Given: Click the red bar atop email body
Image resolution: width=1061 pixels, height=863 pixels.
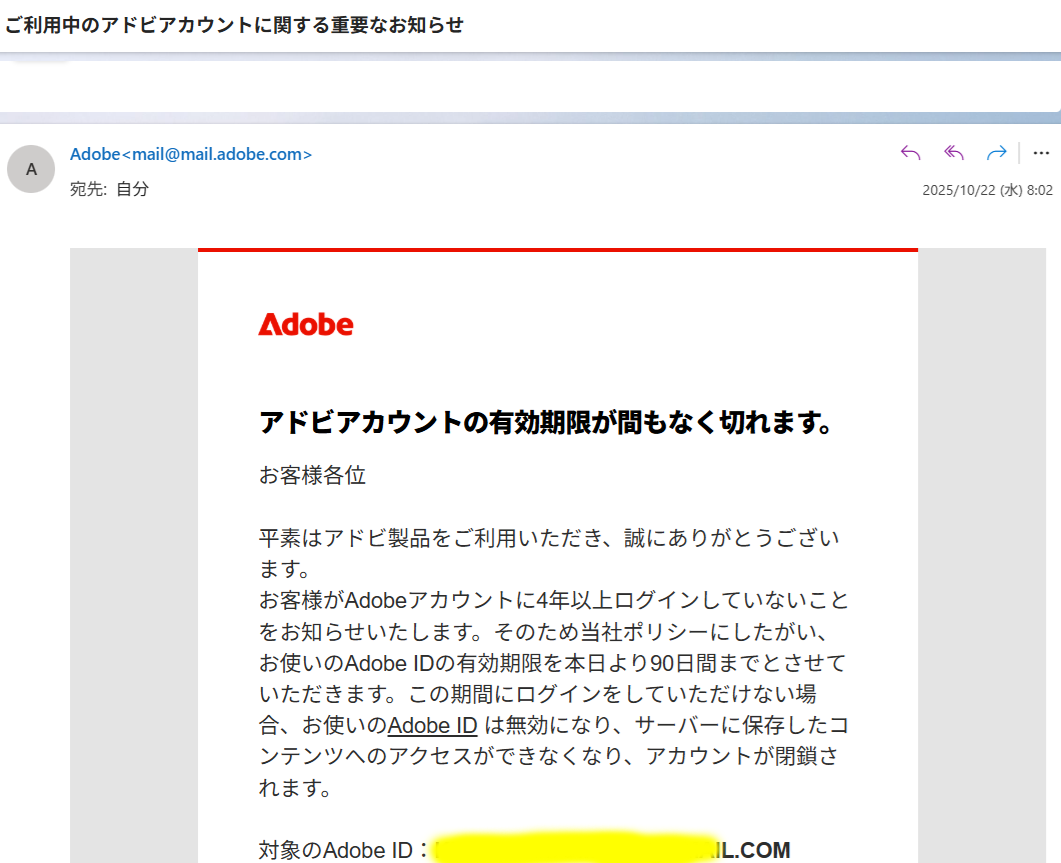Looking at the screenshot, I should pyautogui.click(x=557, y=249).
